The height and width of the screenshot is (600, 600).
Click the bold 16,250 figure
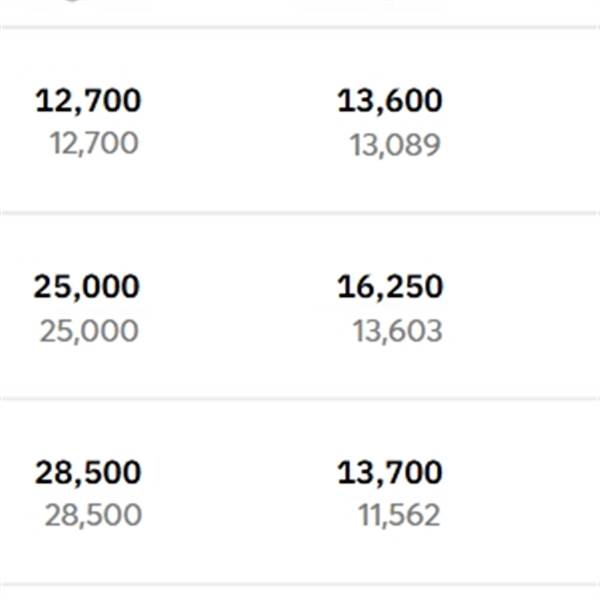390,287
